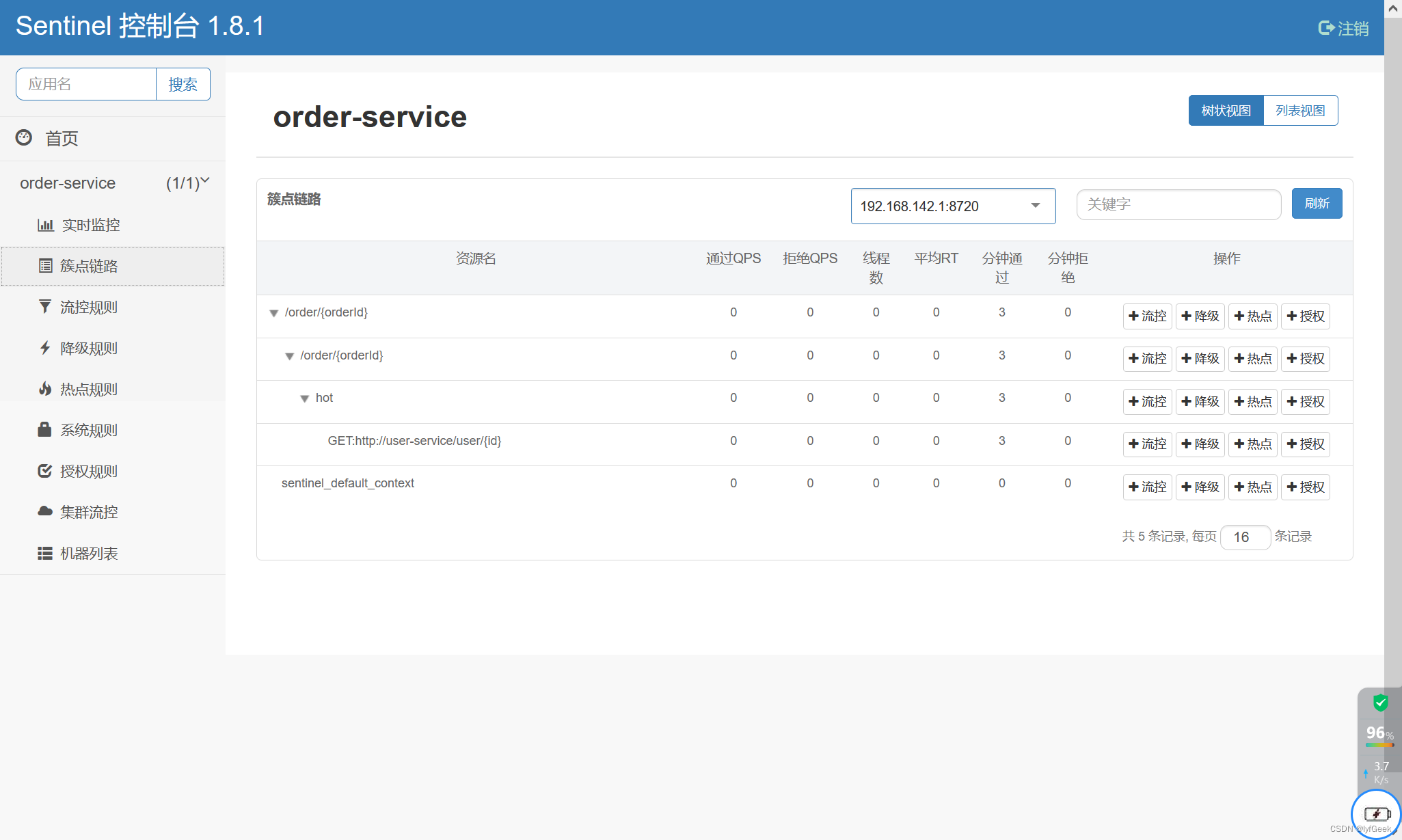Click the green shield icon in the floating widget

[x=1380, y=702]
